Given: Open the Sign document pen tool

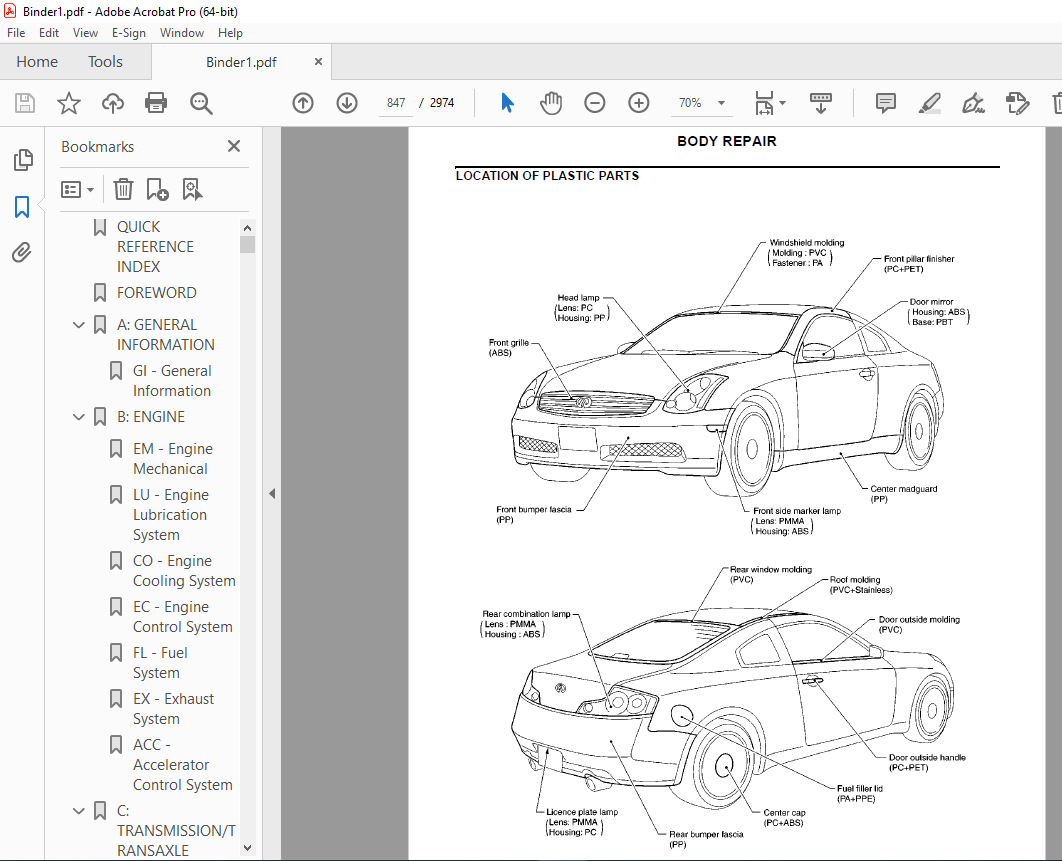Looking at the screenshot, I should tap(973, 103).
